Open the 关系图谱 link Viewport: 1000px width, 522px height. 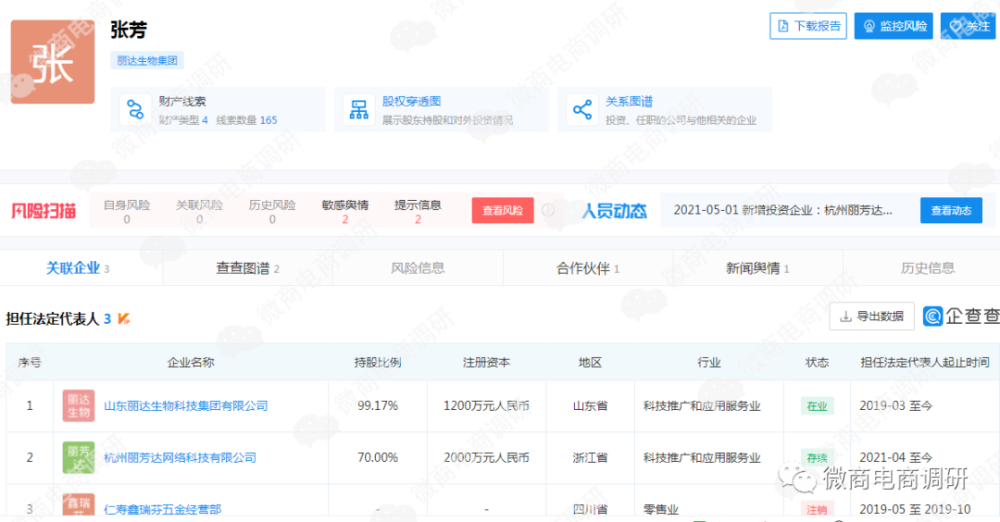click(x=629, y=101)
